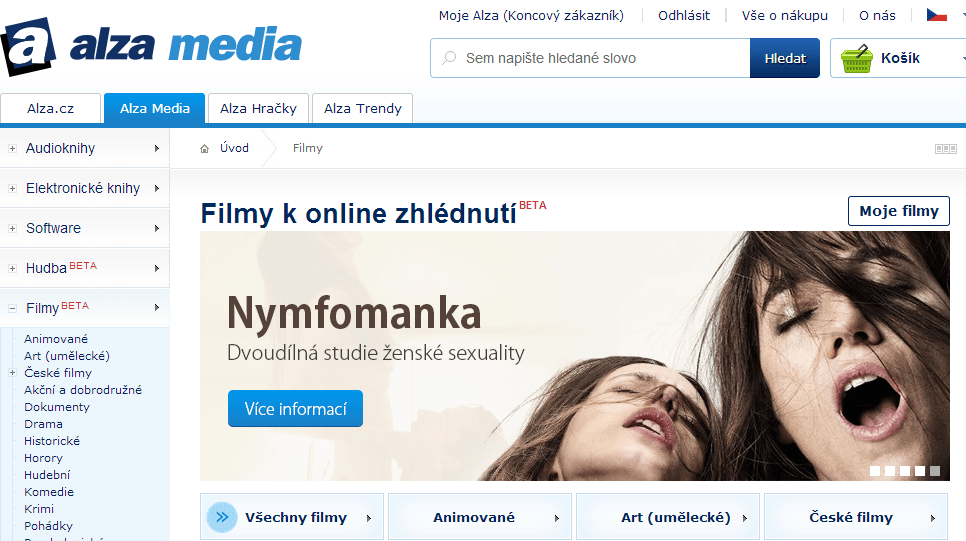Viewport: 966px width, 541px height.
Task: Select the Czech flag language icon
Action: 936,15
